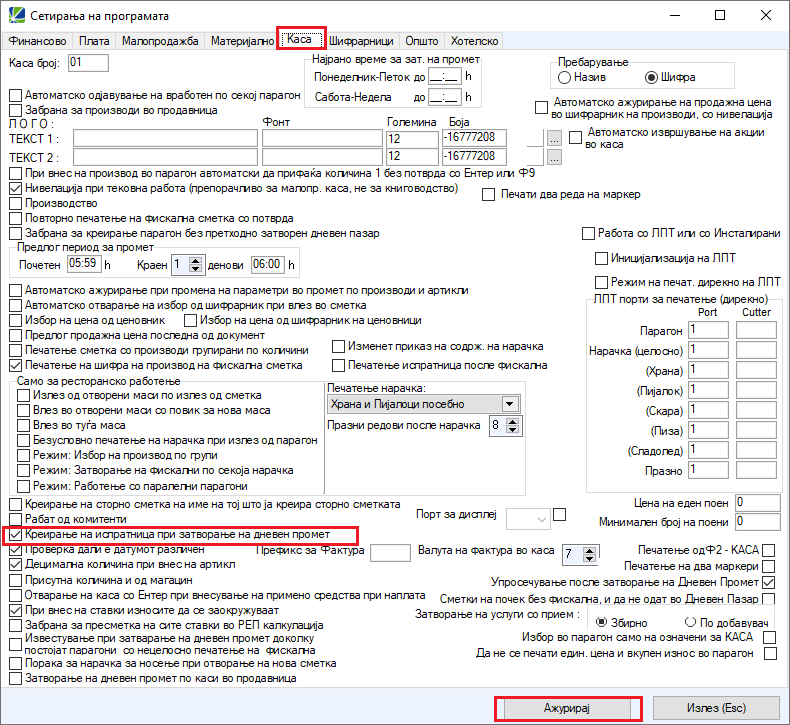Click the Празно Cutter field

(756, 470)
